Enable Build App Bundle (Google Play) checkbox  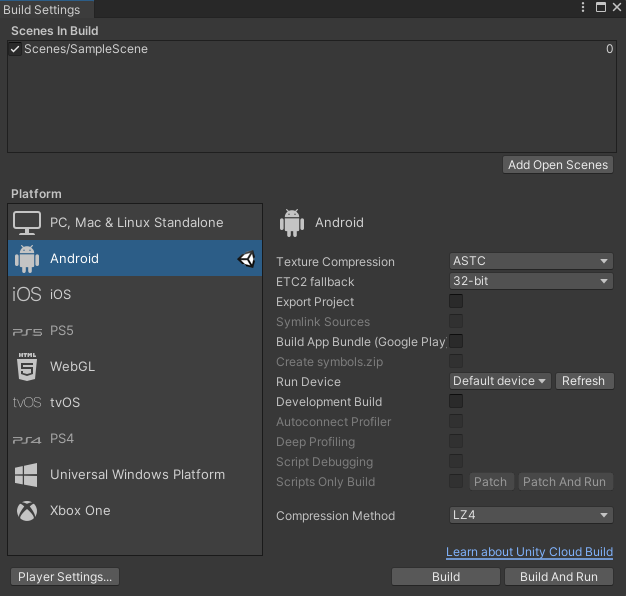[x=456, y=341]
